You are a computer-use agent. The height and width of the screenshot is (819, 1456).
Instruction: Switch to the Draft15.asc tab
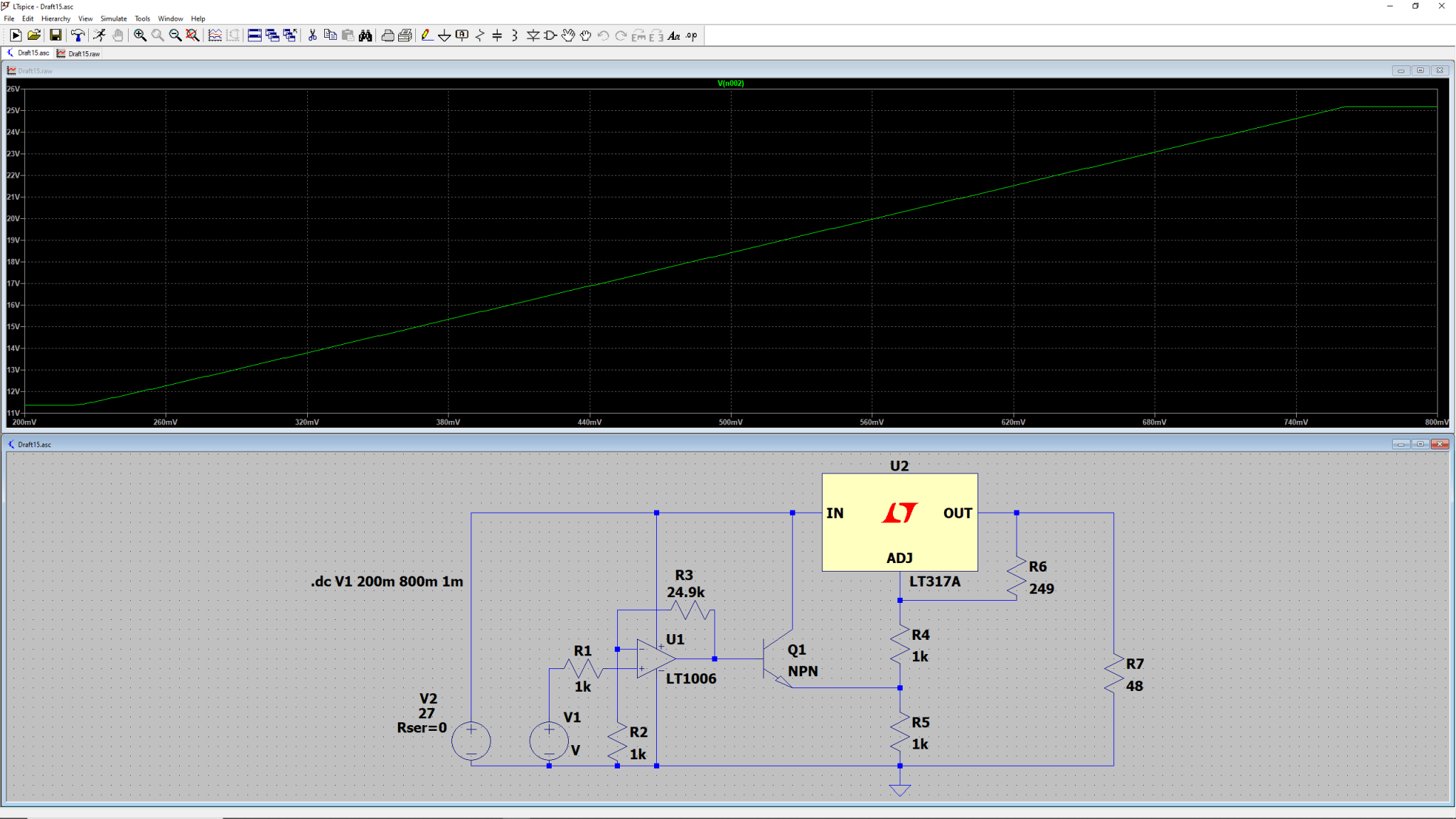click(28, 53)
